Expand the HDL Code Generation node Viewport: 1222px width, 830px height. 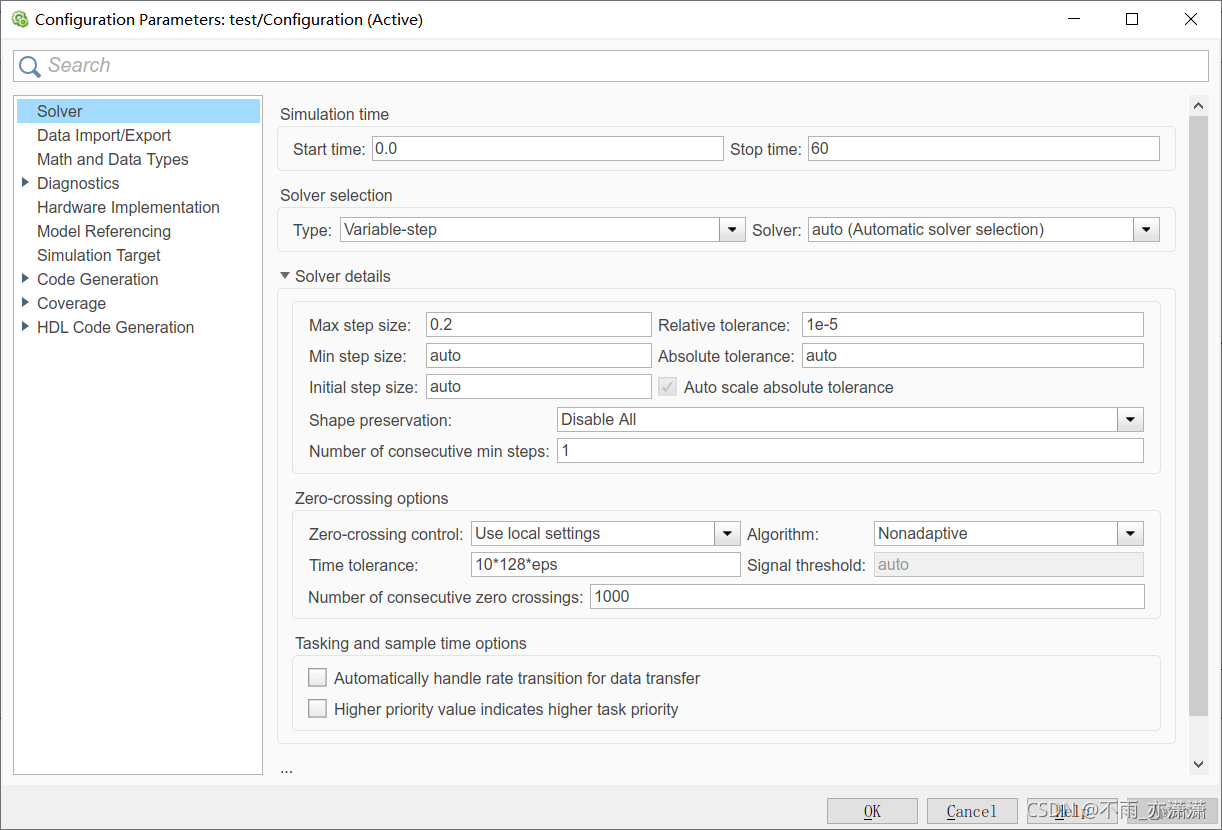pos(25,327)
